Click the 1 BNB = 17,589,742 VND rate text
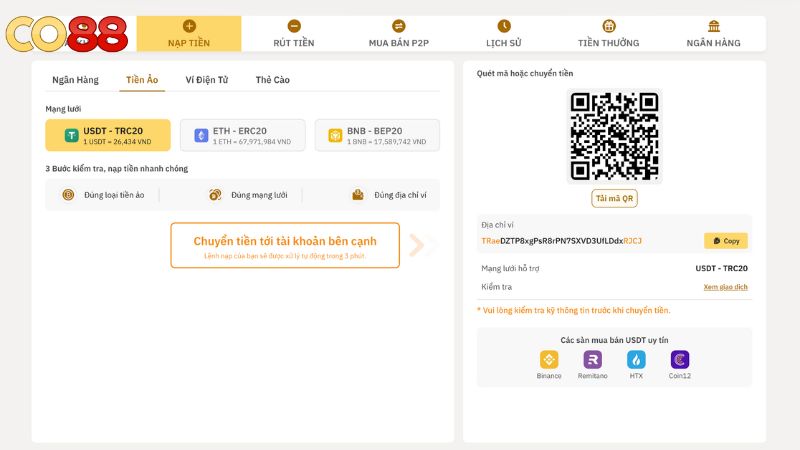This screenshot has width=800, height=450. (x=387, y=142)
